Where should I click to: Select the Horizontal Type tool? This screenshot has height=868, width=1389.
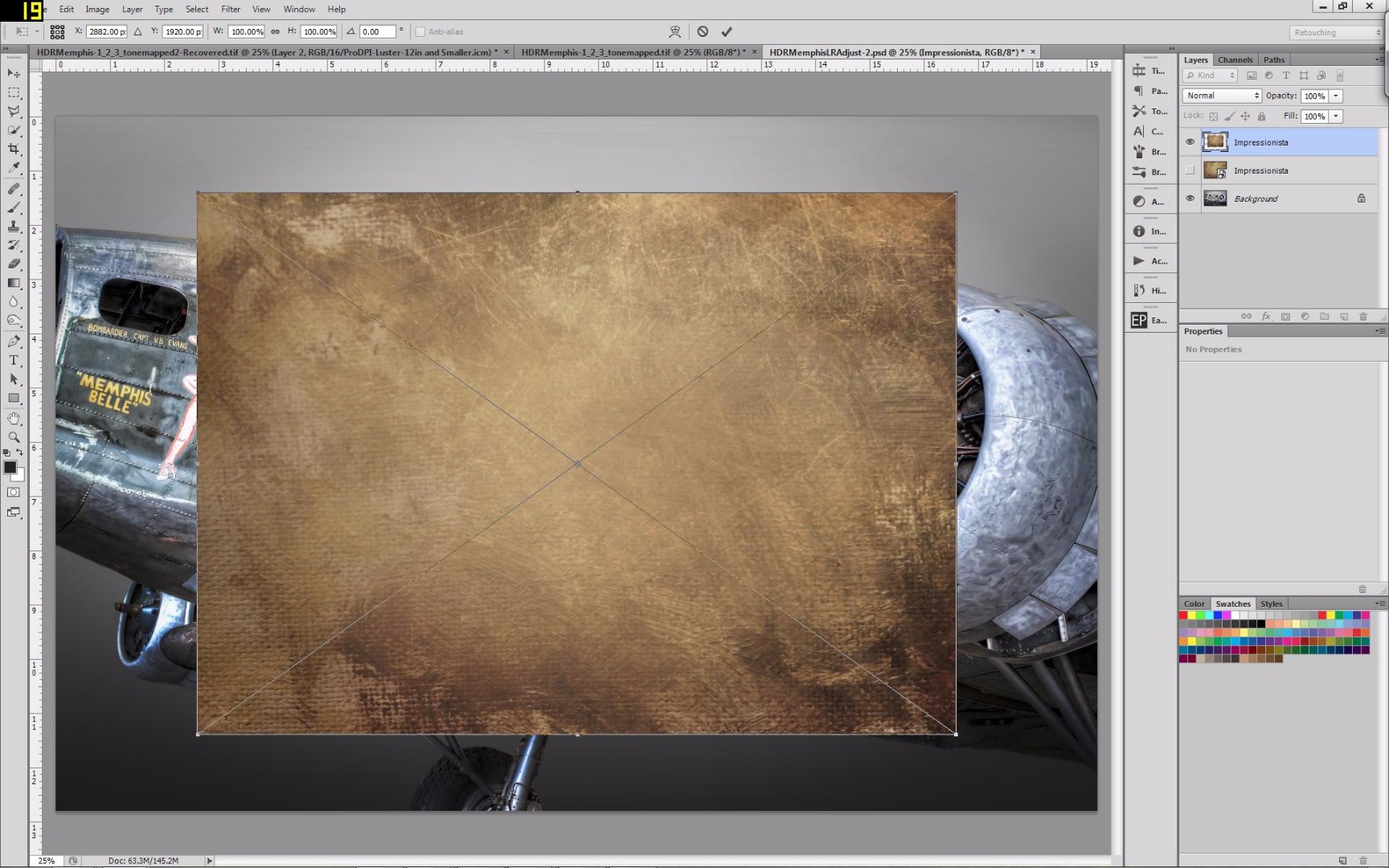14,360
